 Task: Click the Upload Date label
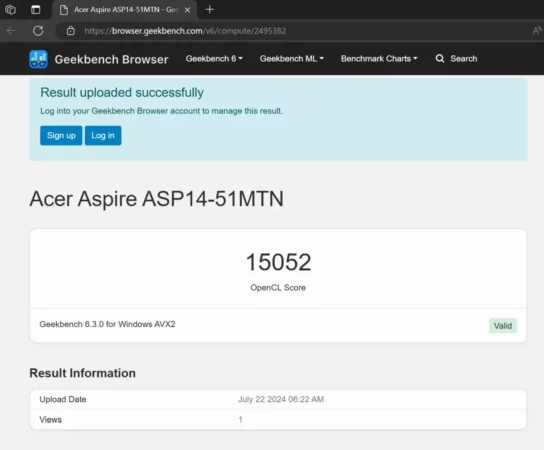pos(63,399)
